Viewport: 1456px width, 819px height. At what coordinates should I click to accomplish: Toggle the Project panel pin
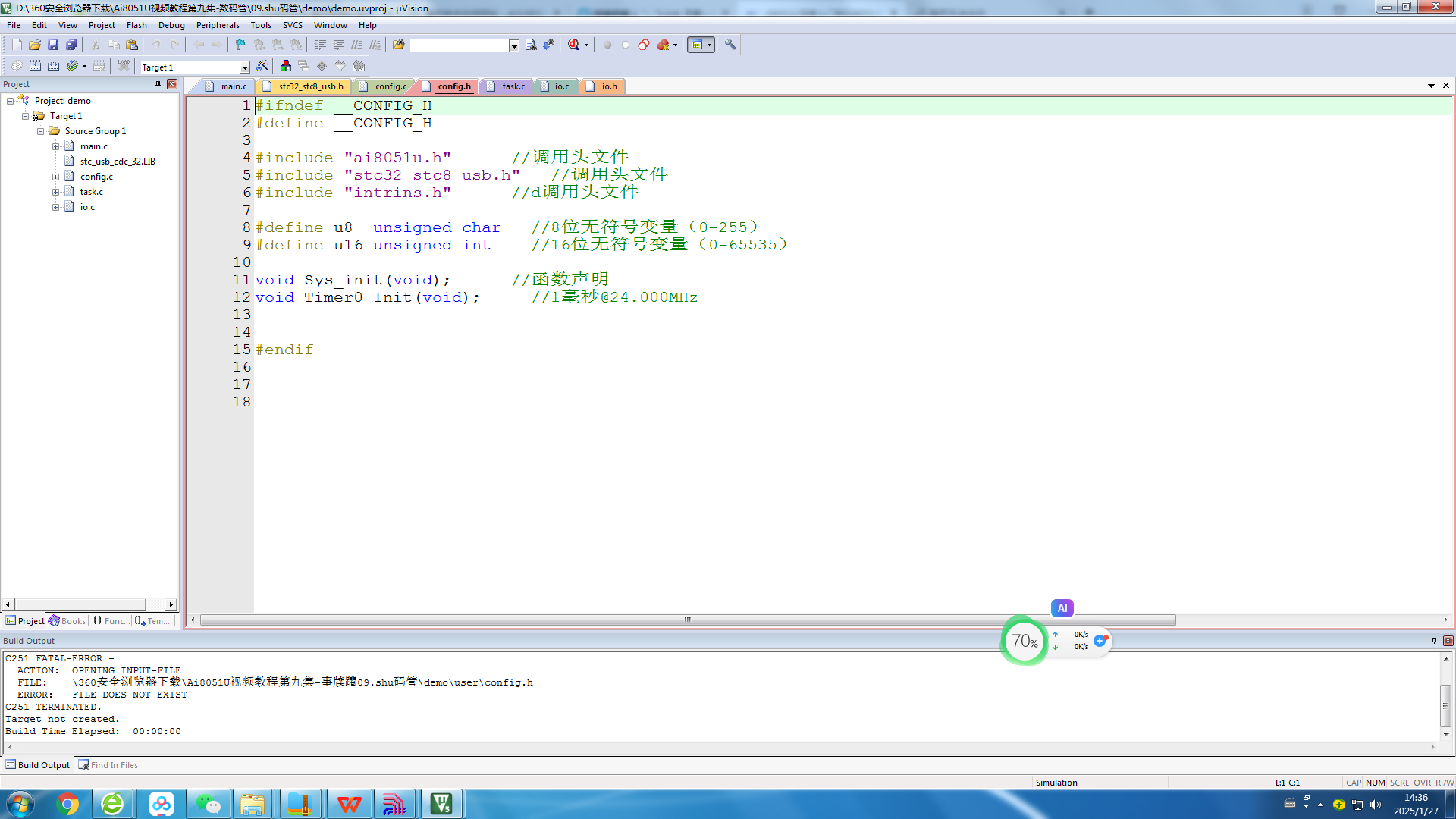158,84
